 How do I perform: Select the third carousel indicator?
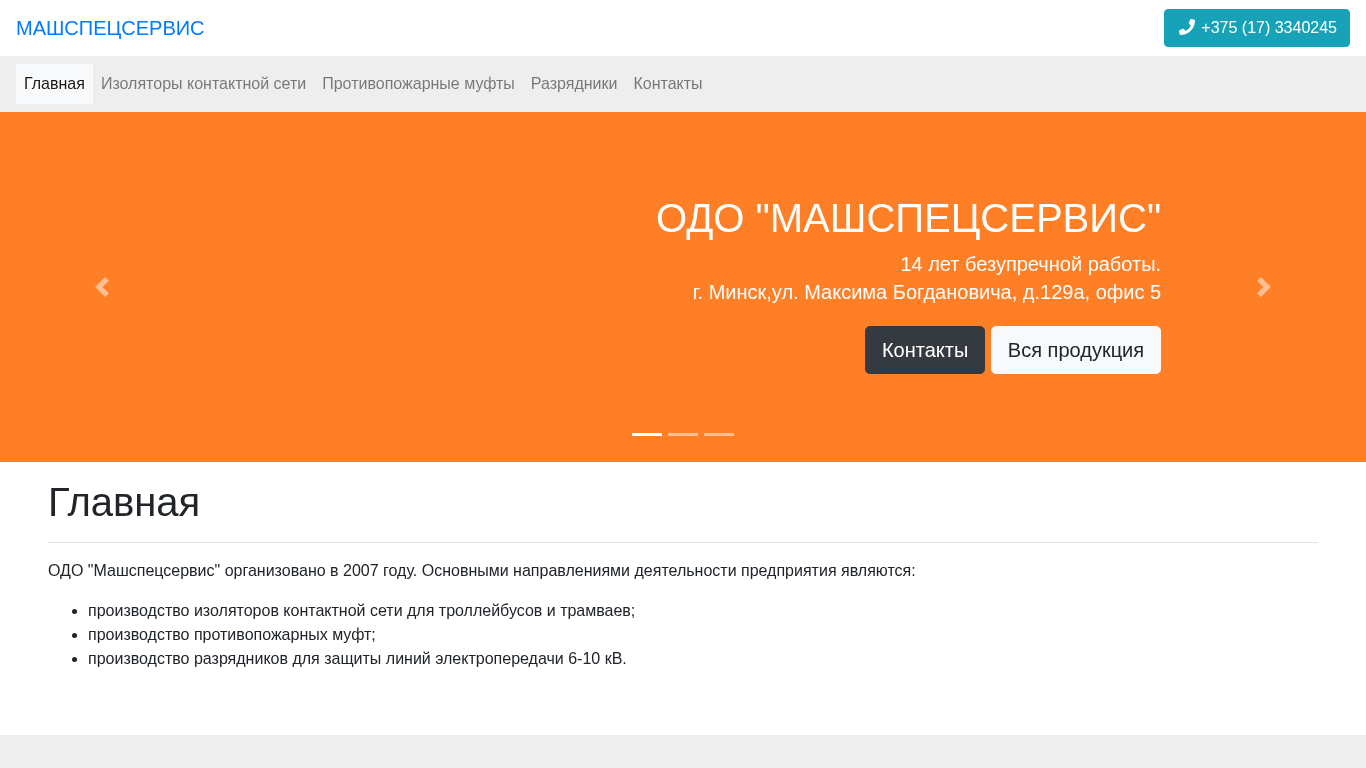(x=719, y=434)
